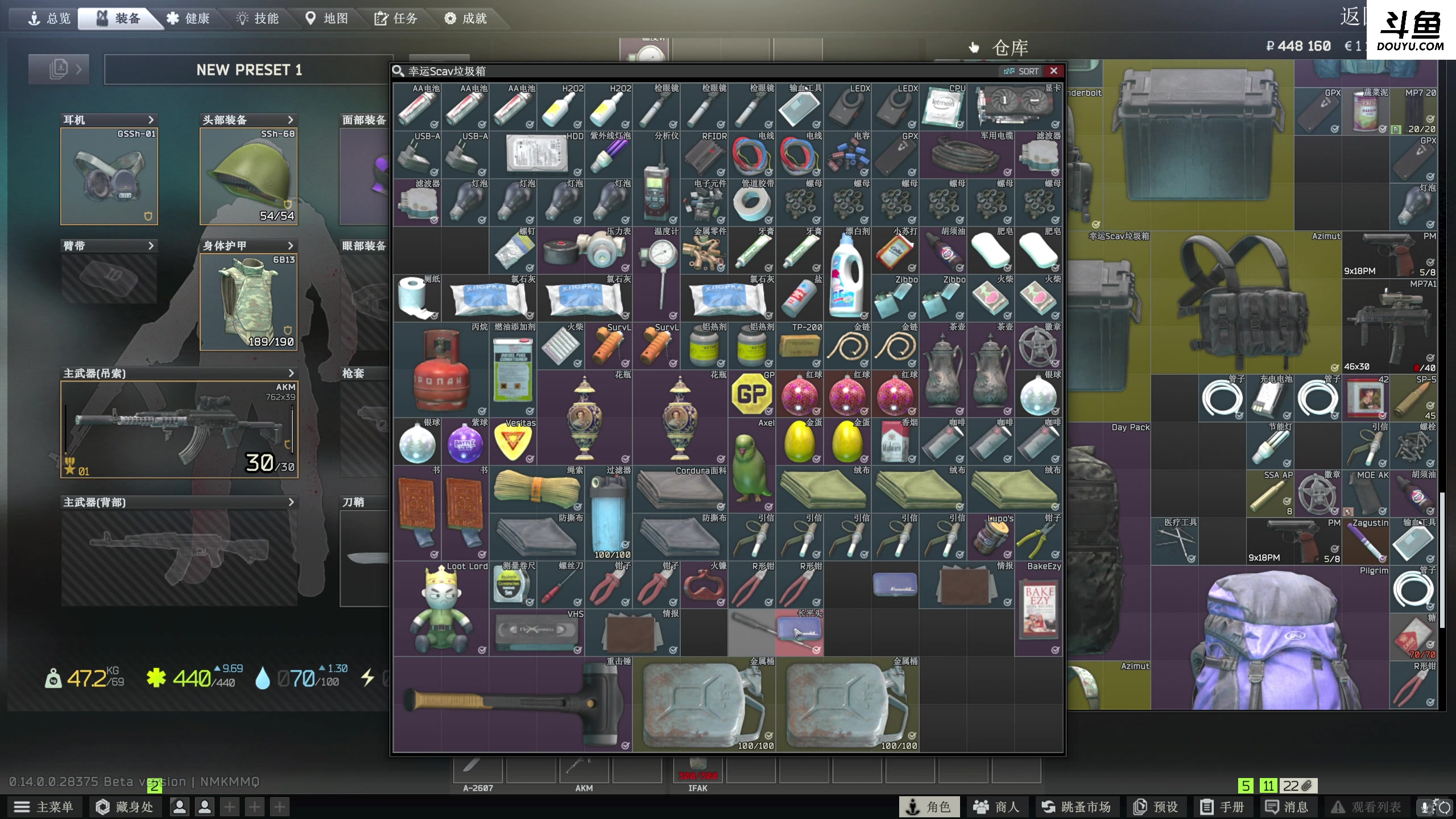Switch to the 地图 map tab

[x=326, y=19]
